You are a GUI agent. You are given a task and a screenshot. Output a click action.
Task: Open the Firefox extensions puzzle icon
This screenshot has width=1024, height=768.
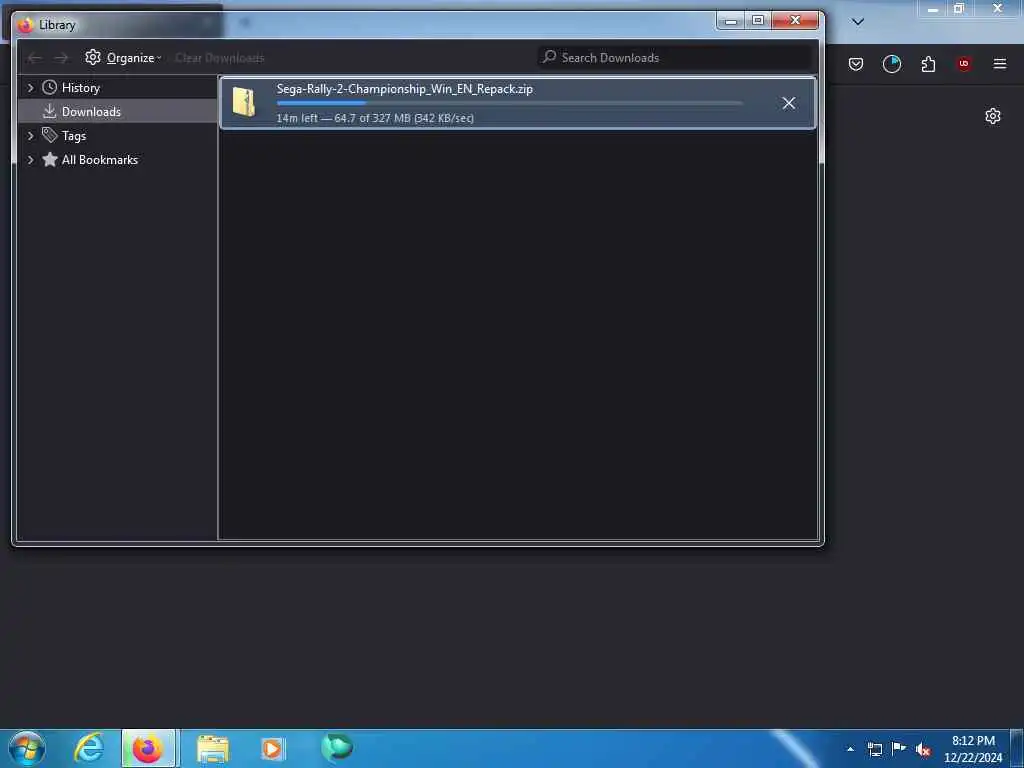click(928, 64)
